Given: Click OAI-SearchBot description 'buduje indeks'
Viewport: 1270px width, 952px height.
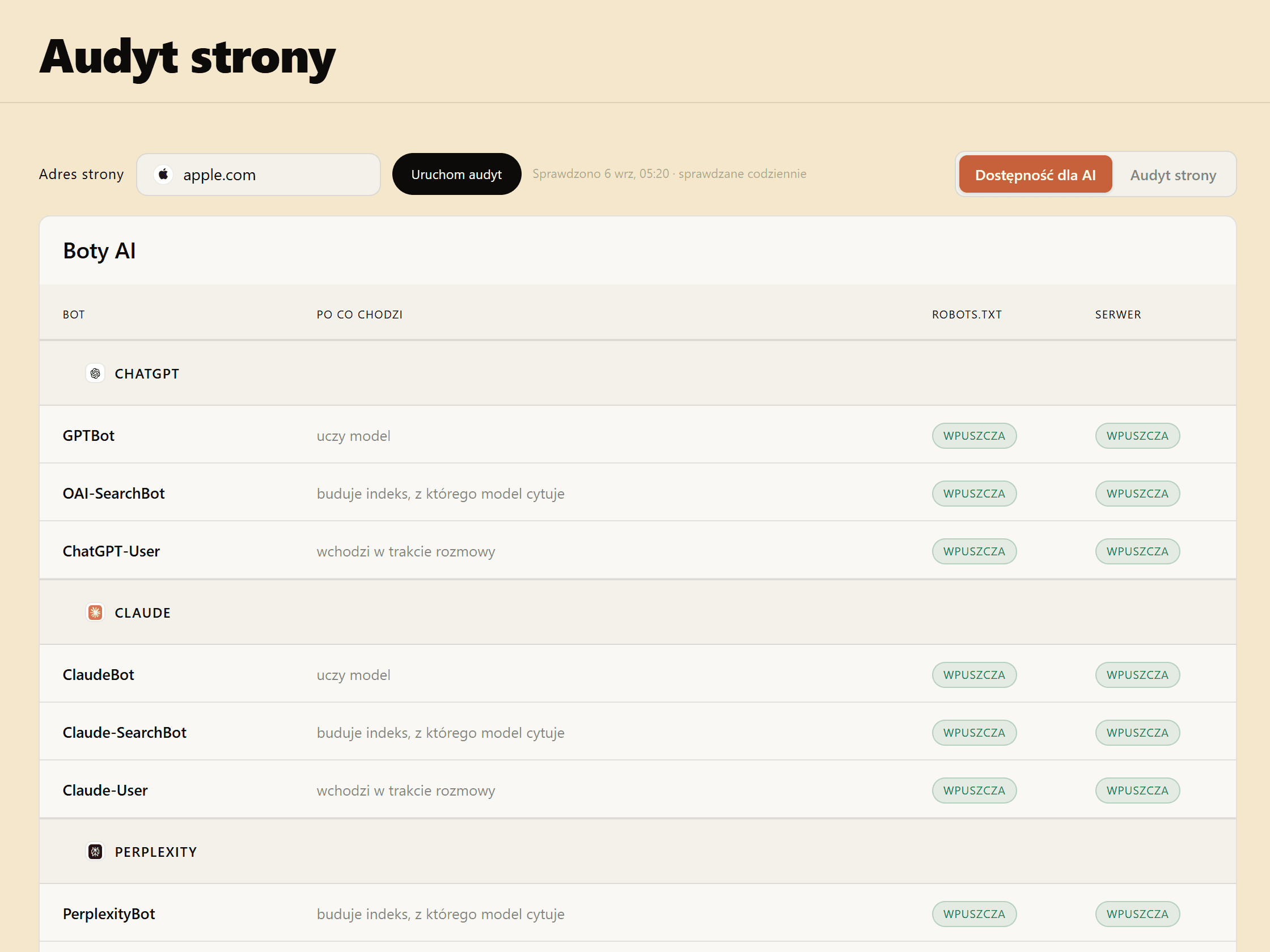Looking at the screenshot, I should click(x=441, y=494).
